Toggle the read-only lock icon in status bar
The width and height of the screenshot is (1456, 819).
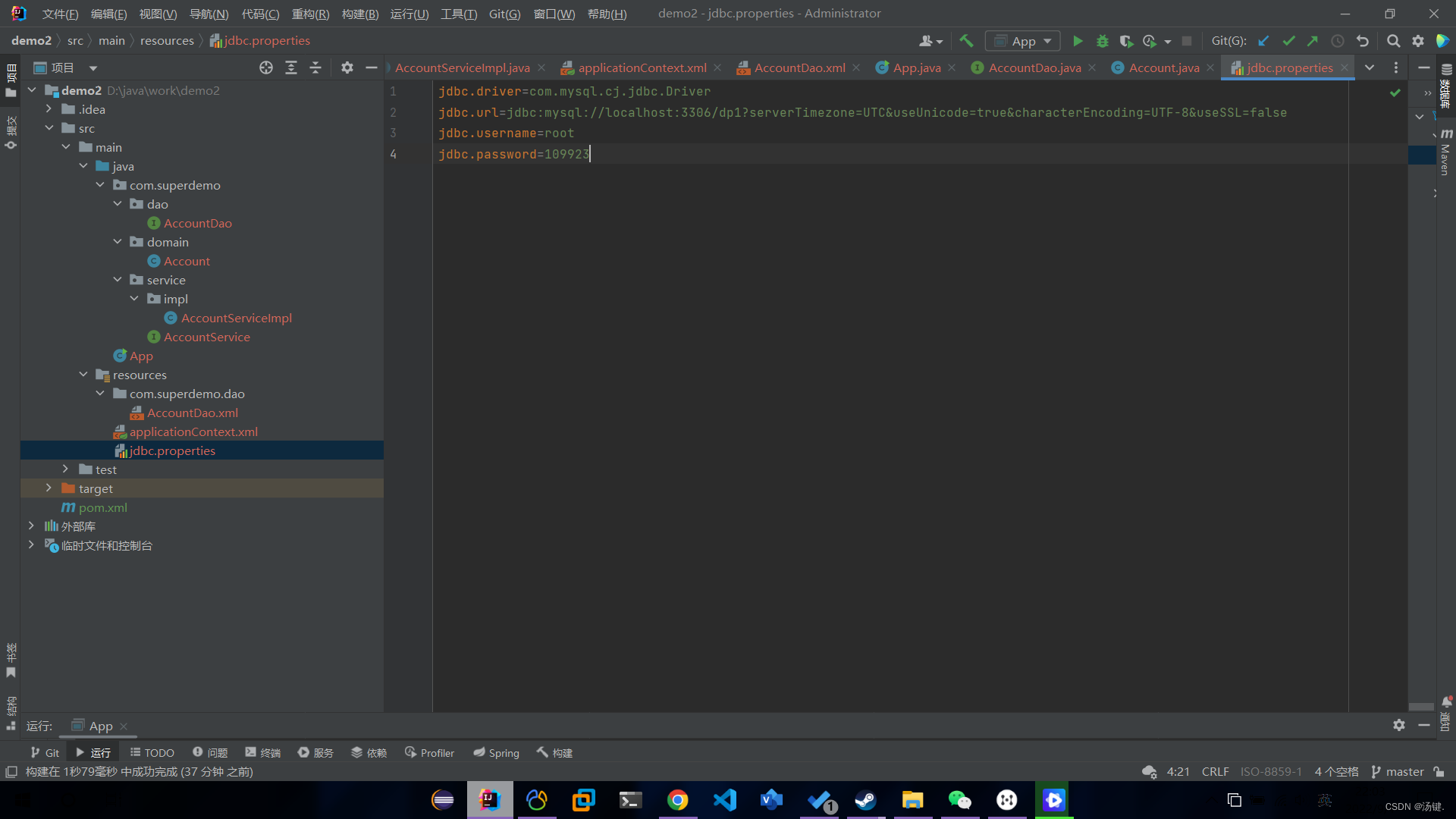tap(1439, 771)
